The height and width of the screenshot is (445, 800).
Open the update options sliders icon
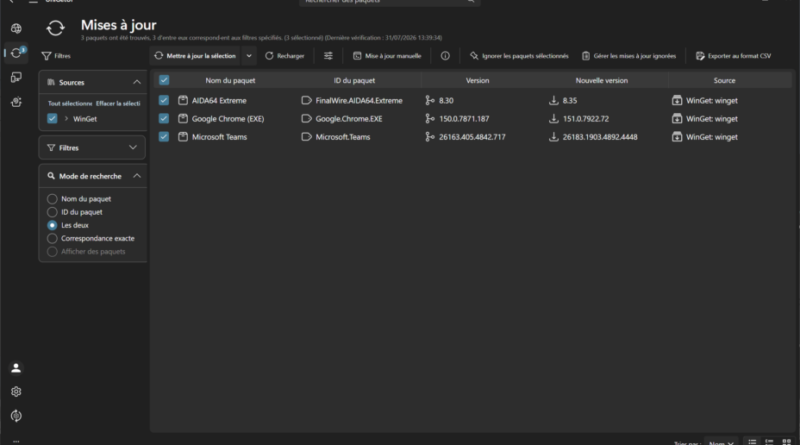[329, 56]
